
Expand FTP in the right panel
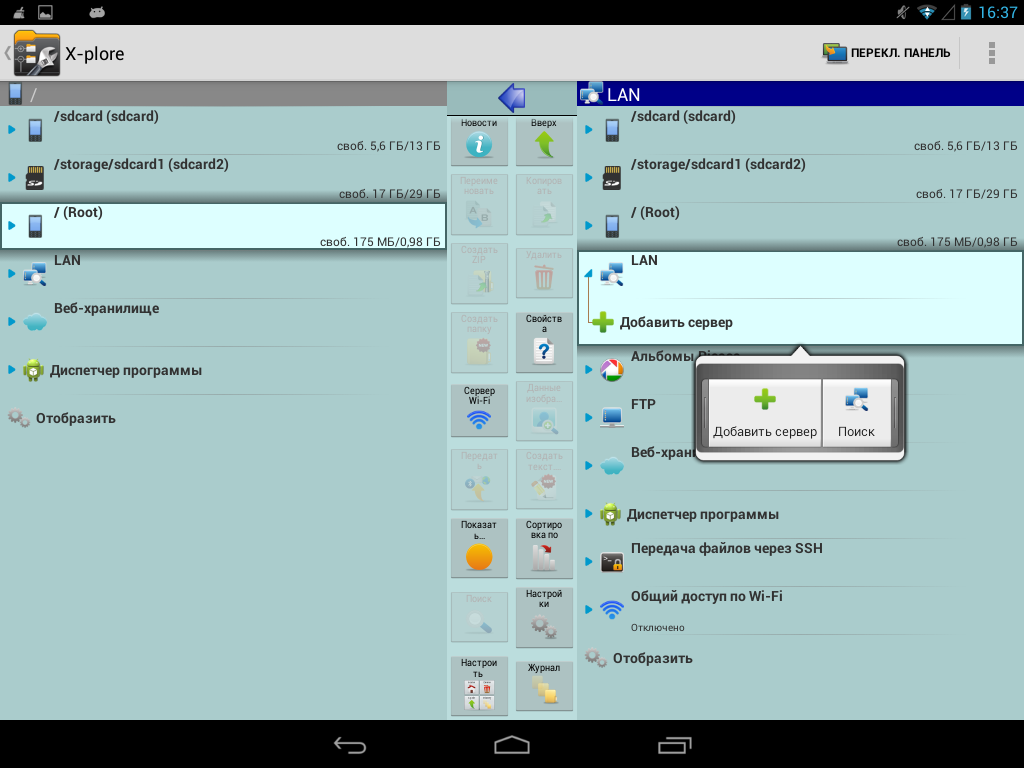coord(588,417)
